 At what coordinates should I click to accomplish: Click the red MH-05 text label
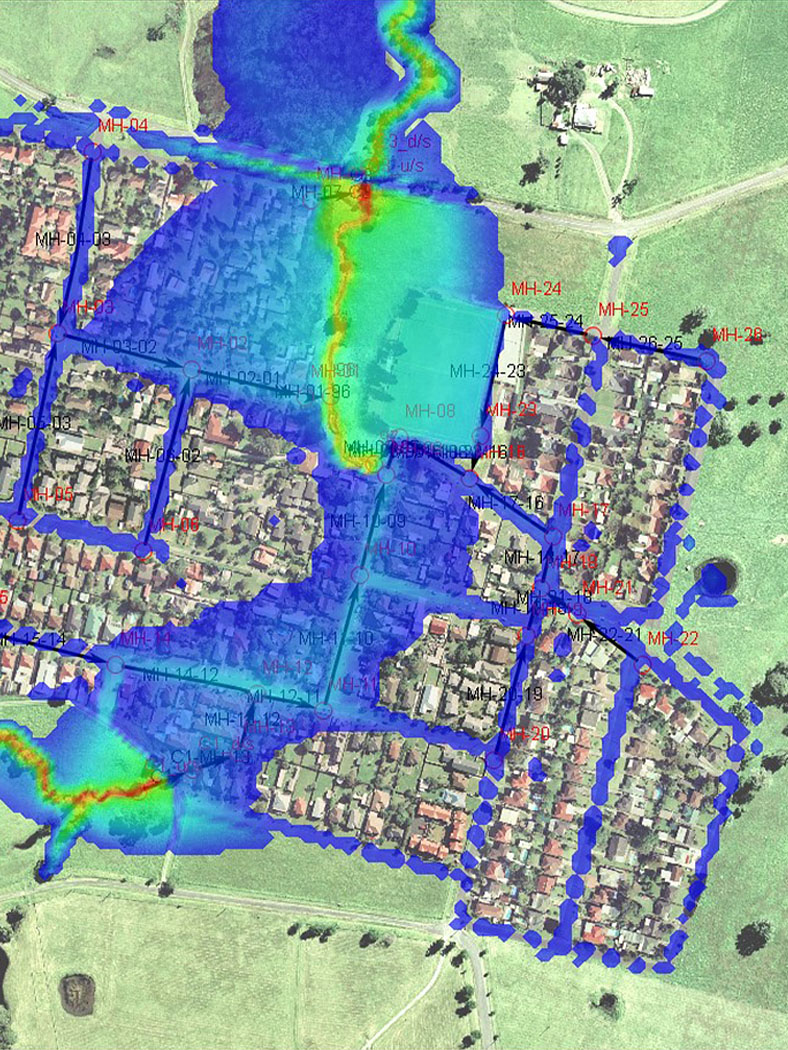tap(48, 495)
